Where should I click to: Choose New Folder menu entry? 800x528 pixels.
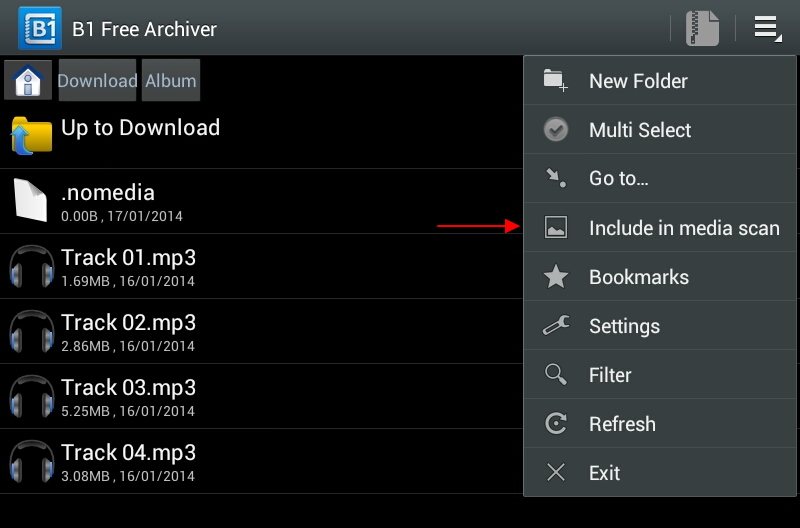point(660,81)
